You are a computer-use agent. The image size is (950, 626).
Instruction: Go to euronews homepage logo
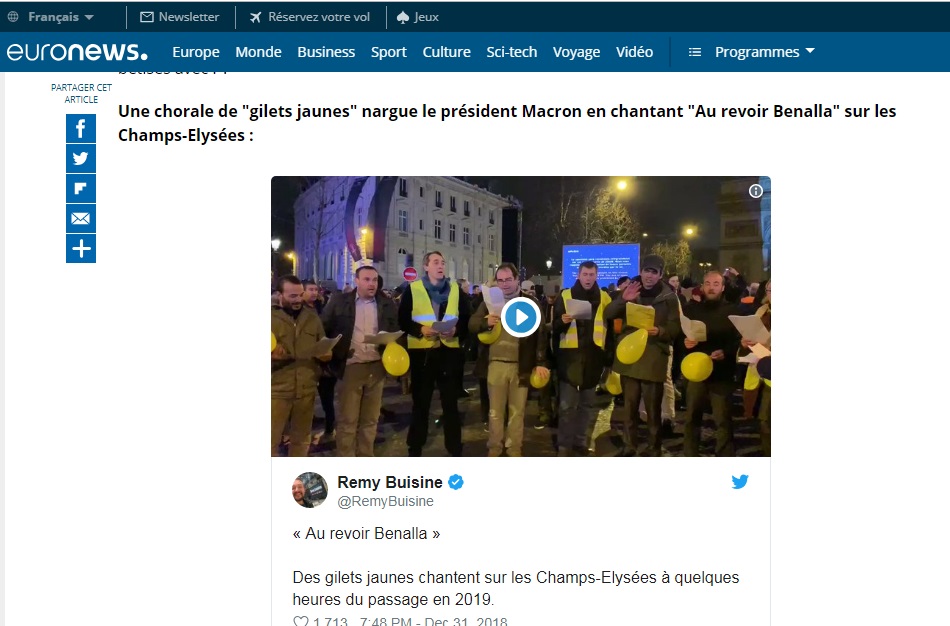[x=77, y=52]
